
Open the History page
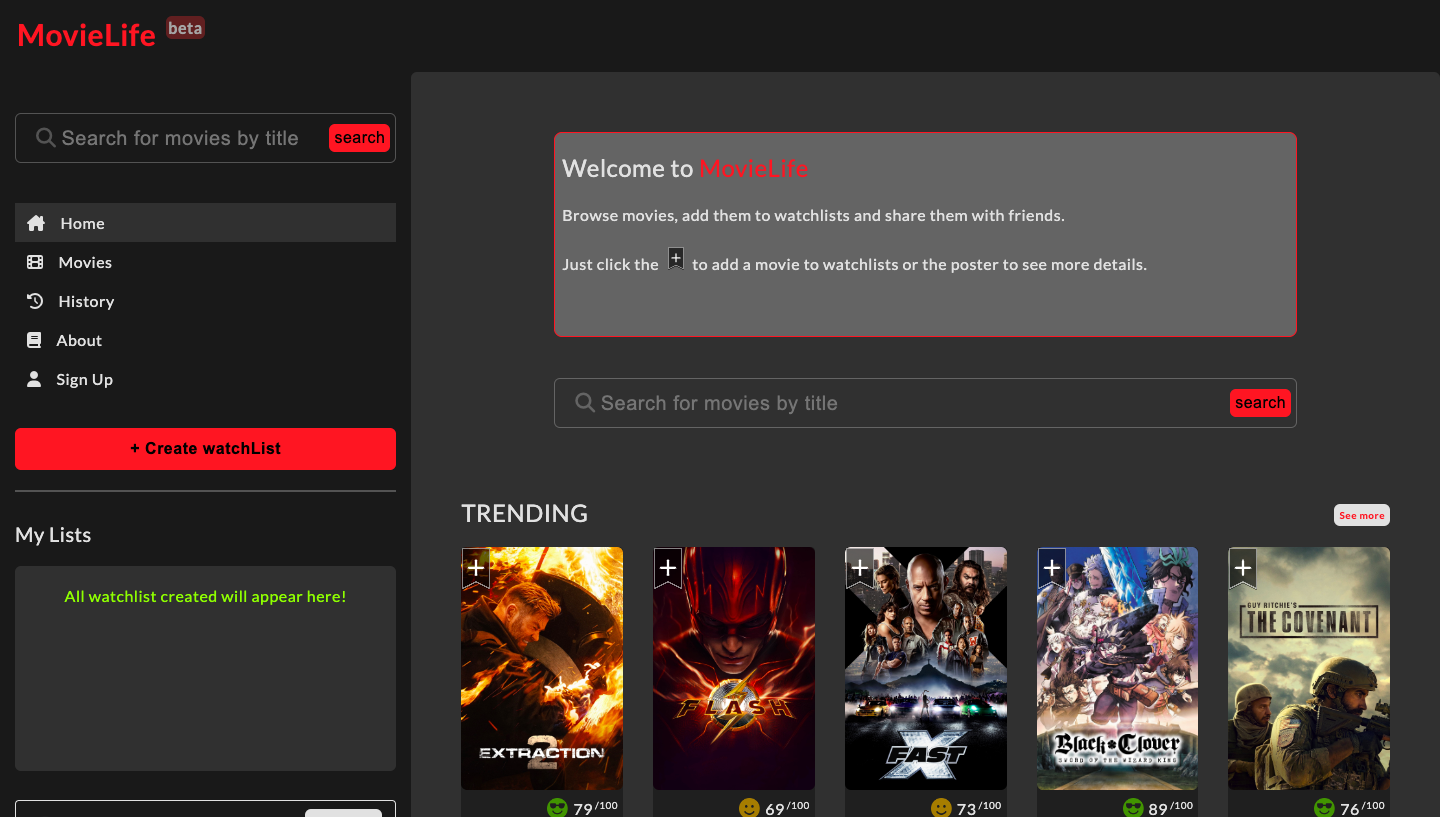[x=205, y=301]
